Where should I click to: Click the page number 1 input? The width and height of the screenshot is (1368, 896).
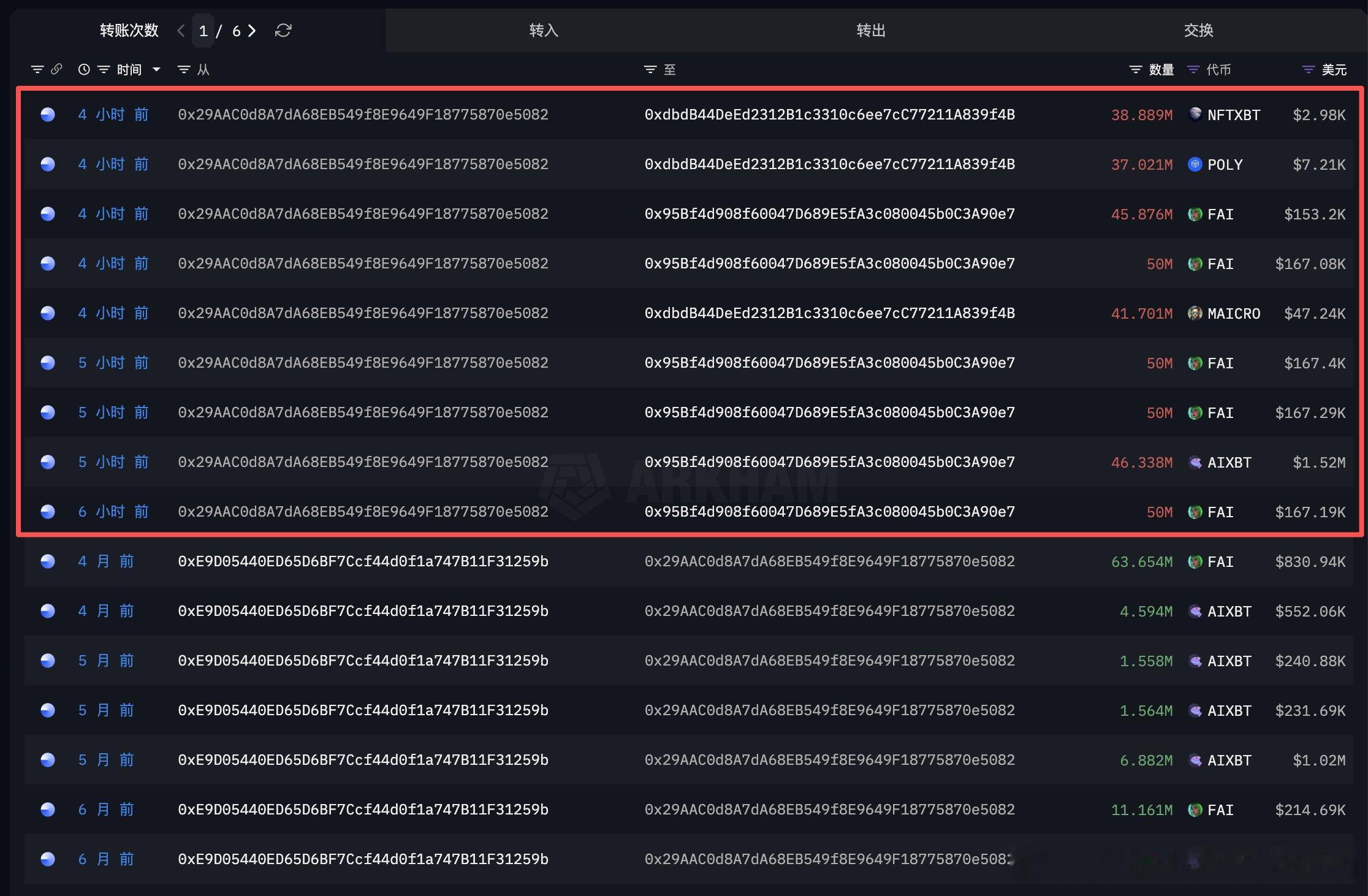point(203,31)
